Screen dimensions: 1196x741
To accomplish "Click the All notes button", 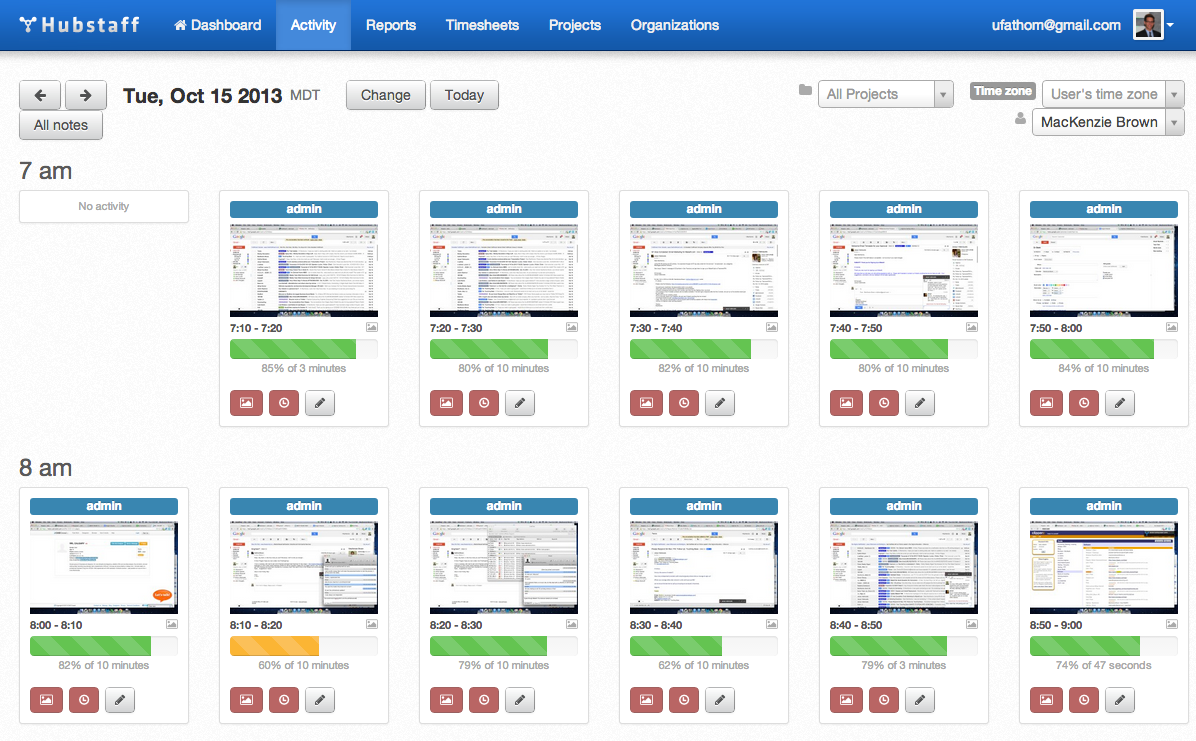I will 61,125.
